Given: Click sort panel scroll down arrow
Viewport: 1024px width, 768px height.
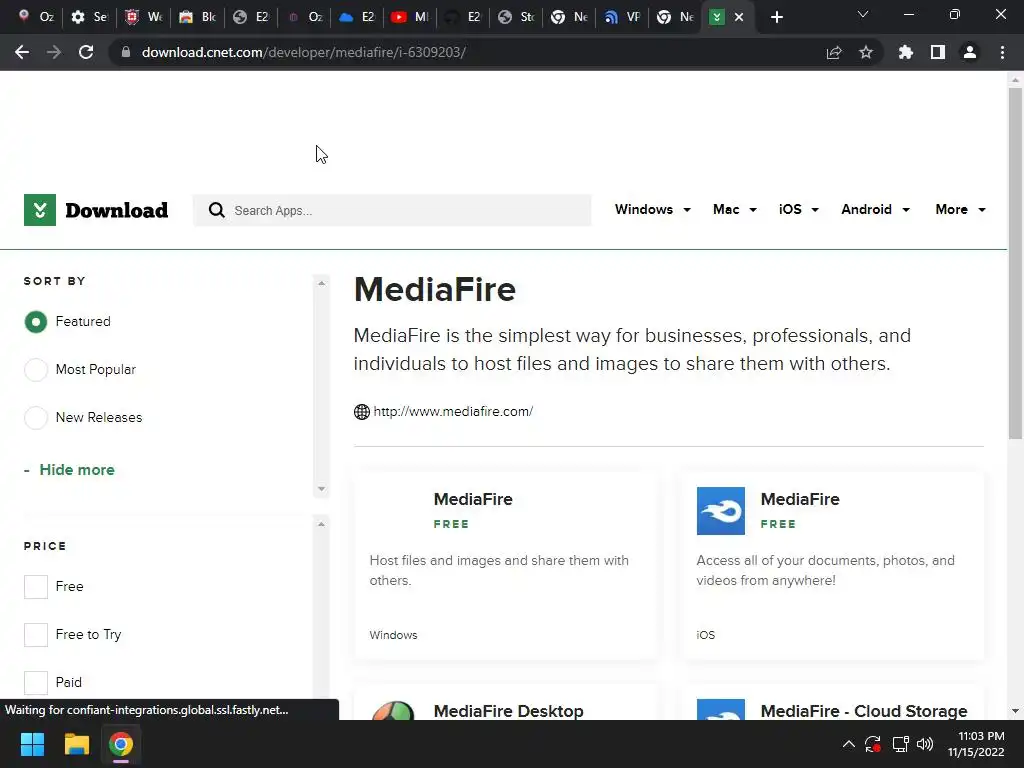Looking at the screenshot, I should pyautogui.click(x=321, y=489).
